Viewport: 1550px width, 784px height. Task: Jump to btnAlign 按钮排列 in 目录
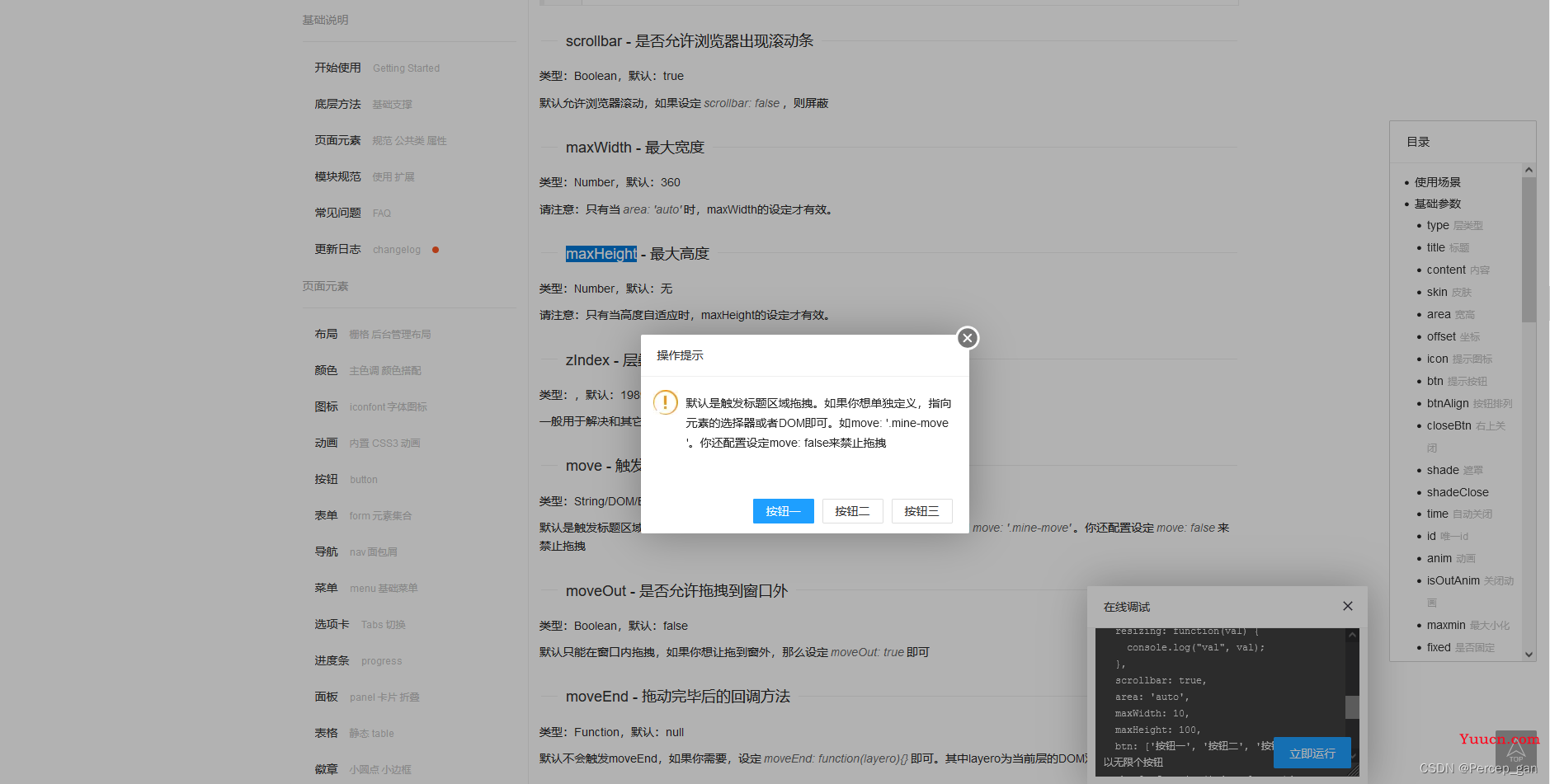coord(1469,403)
